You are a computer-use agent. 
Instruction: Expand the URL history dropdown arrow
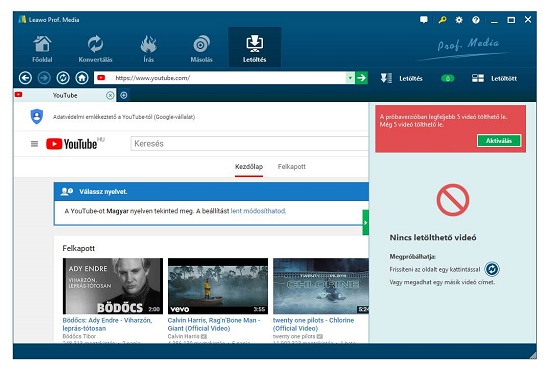click(350, 78)
